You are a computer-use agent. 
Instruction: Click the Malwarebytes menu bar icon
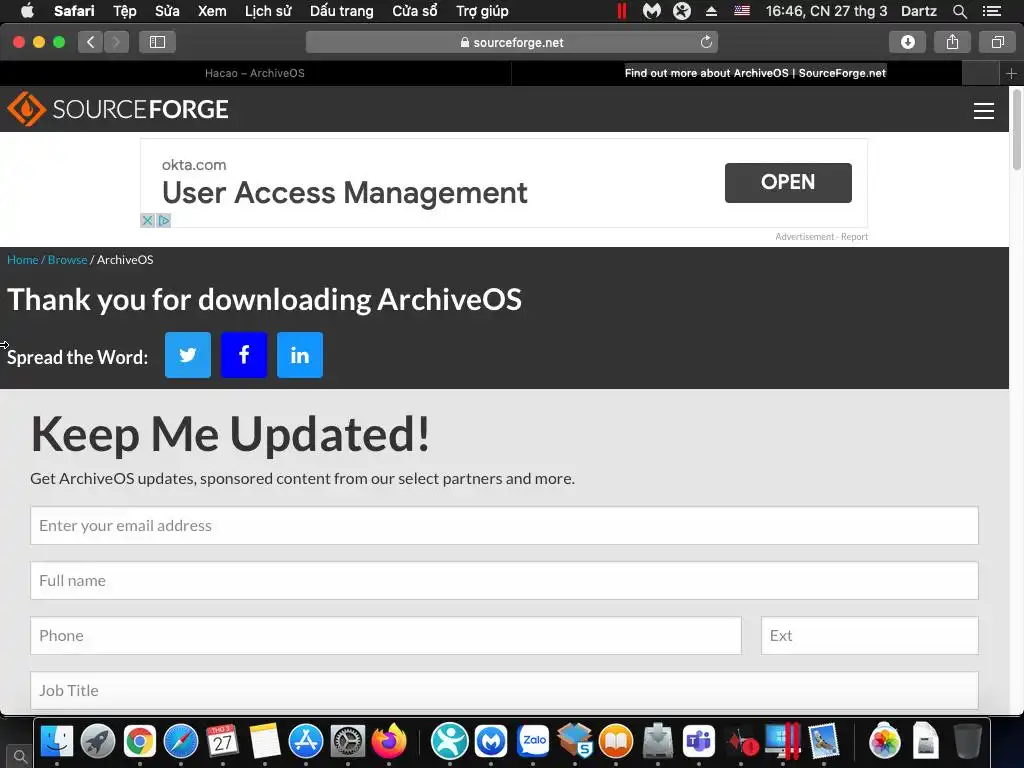click(651, 10)
